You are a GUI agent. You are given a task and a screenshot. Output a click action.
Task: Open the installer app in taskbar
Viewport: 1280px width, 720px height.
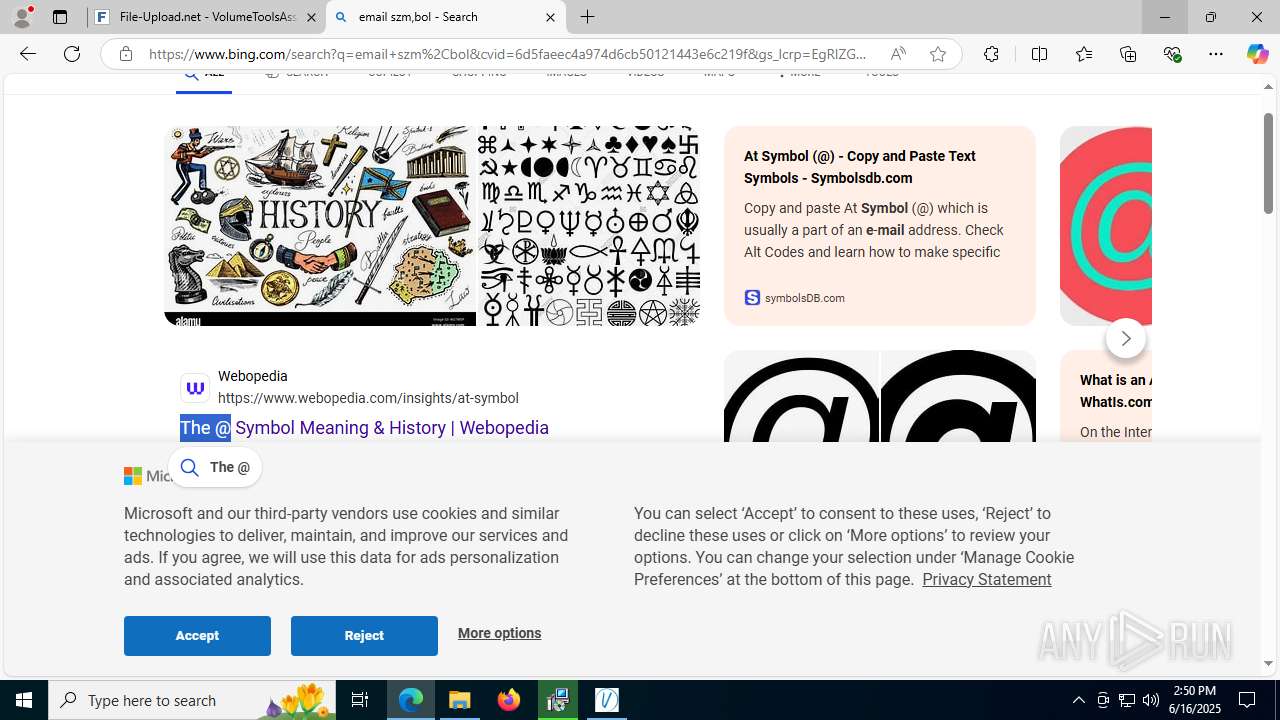[558, 700]
